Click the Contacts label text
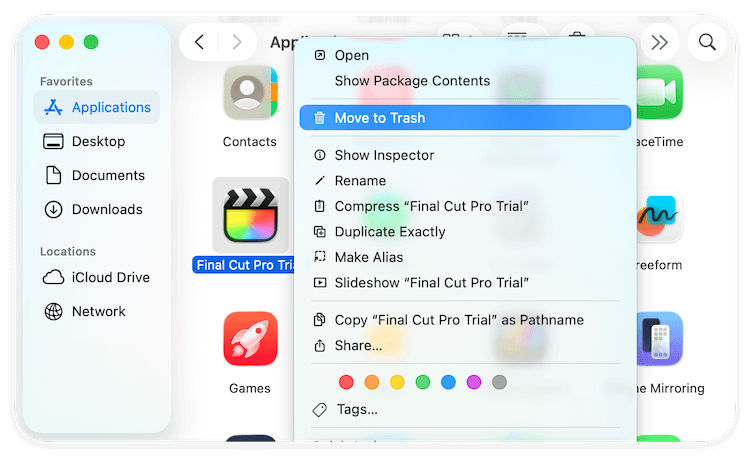The width and height of the screenshot is (750, 456). click(x=250, y=142)
